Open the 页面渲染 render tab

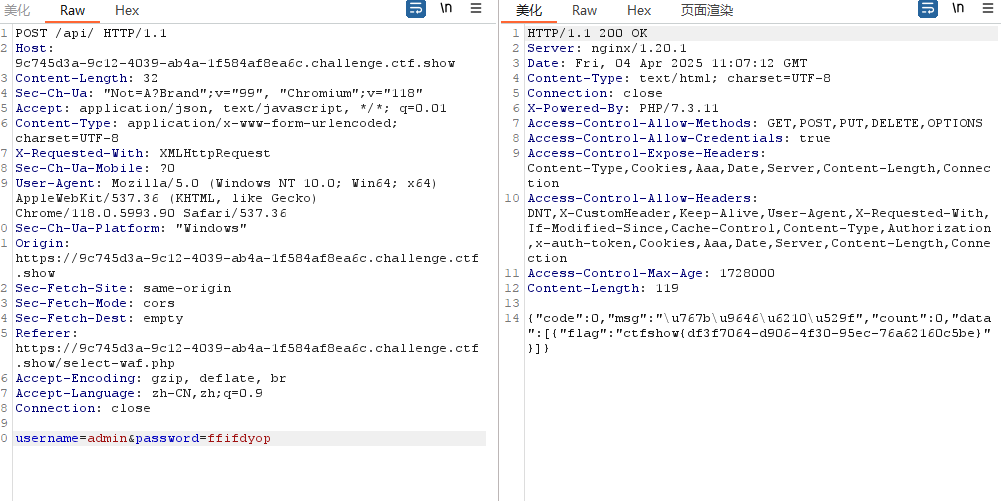point(707,10)
